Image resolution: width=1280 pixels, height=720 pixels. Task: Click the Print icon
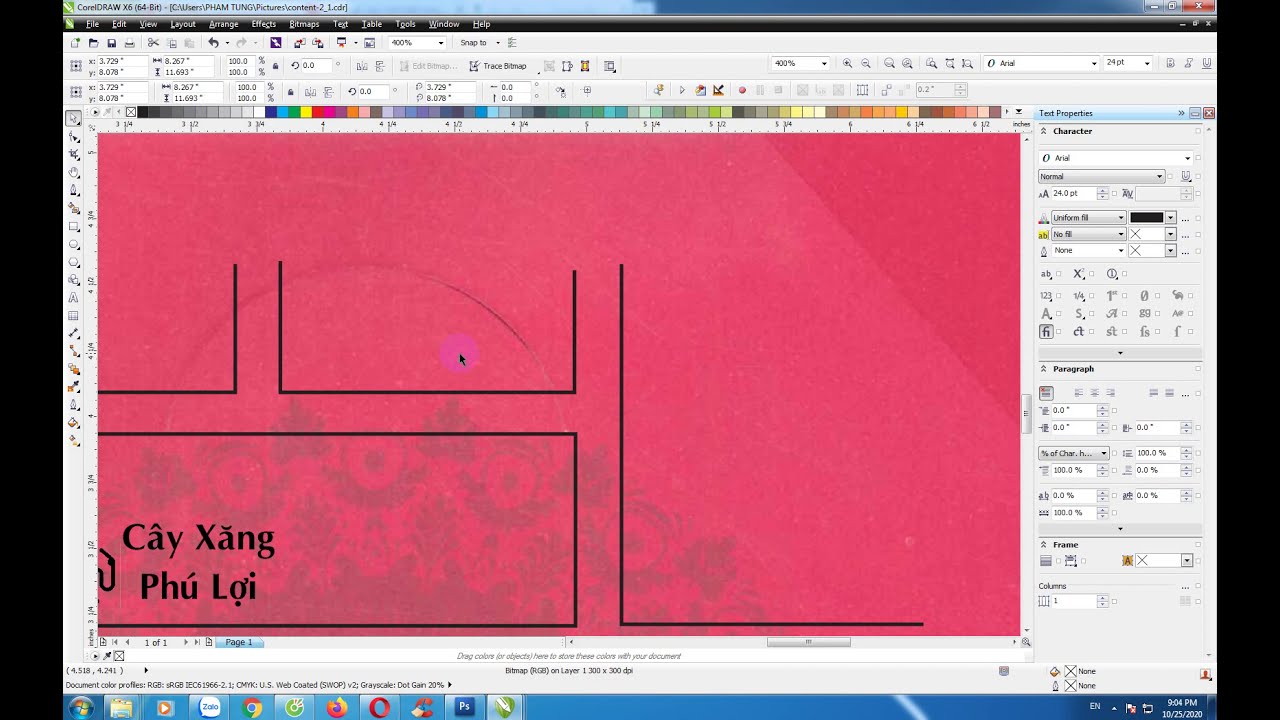(129, 43)
